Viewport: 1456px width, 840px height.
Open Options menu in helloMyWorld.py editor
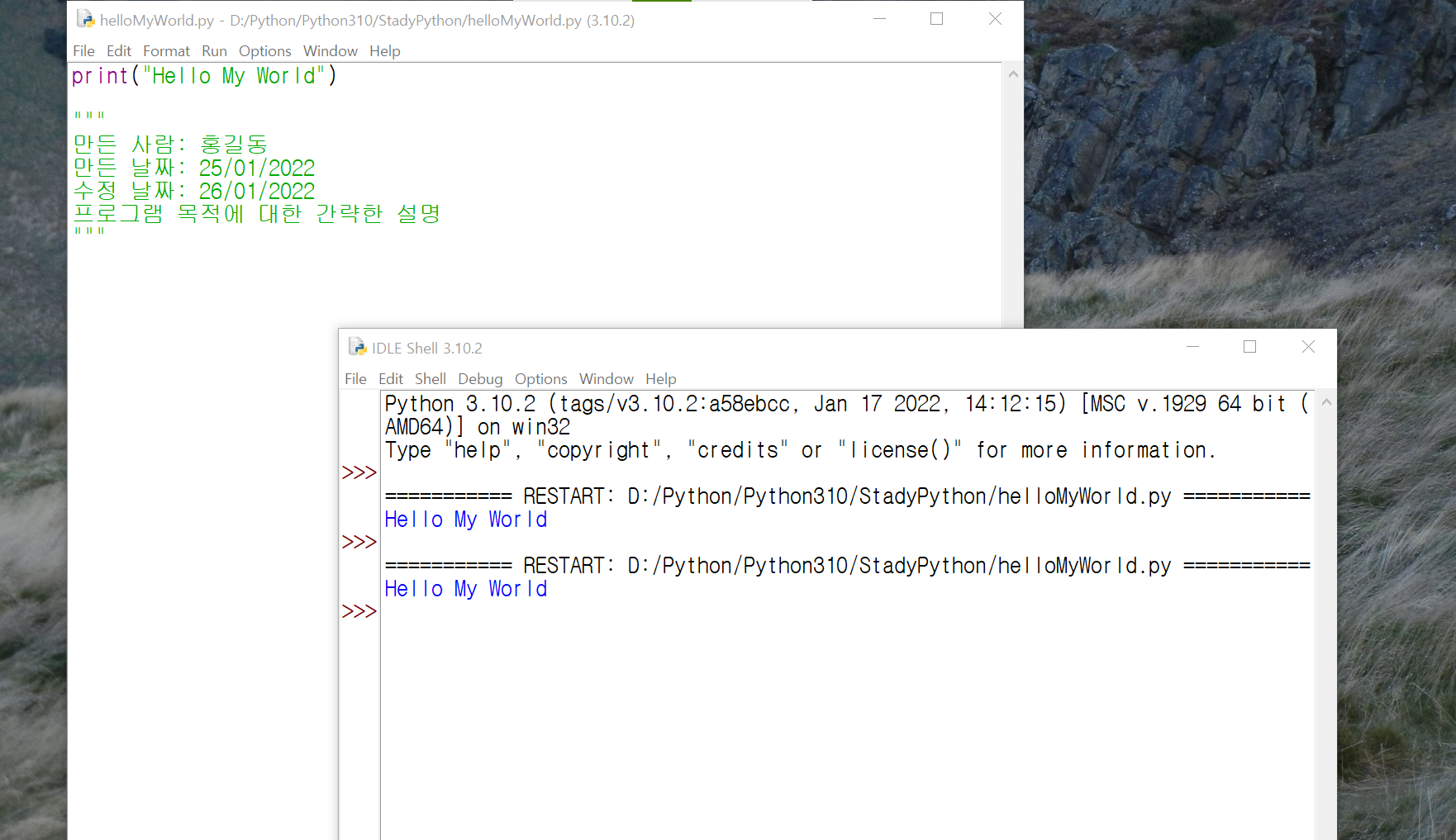tap(264, 51)
